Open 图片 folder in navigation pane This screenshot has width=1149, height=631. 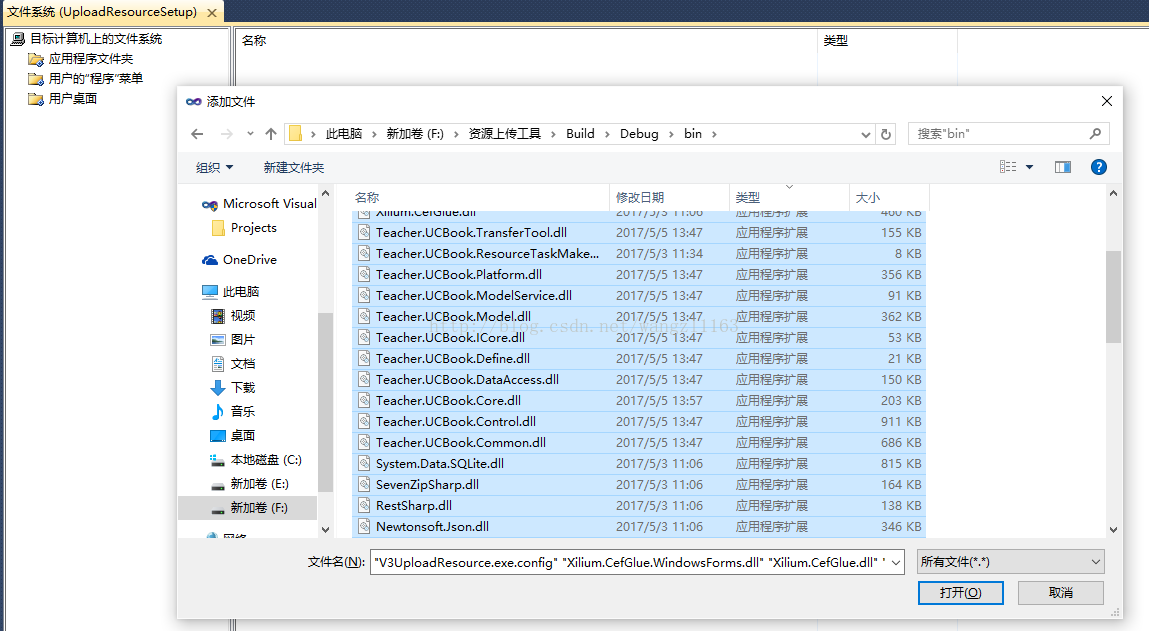233,339
